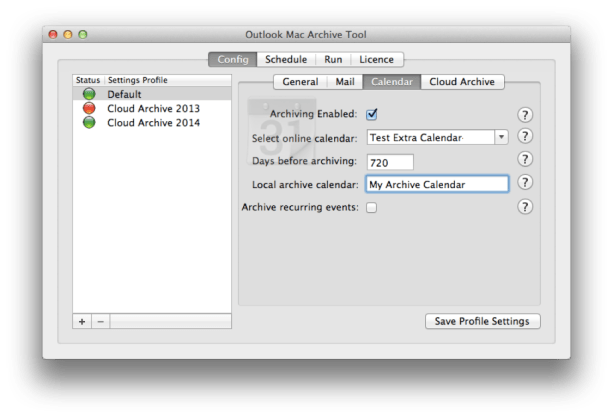Click the help icon for Local archive calendar
613x418 pixels.
[x=525, y=182]
